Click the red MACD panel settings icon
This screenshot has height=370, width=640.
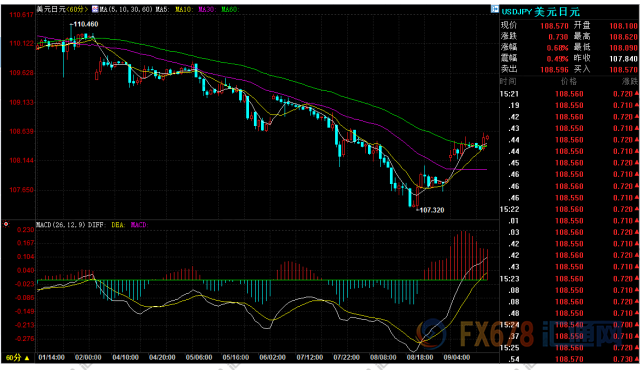(x=6, y=224)
